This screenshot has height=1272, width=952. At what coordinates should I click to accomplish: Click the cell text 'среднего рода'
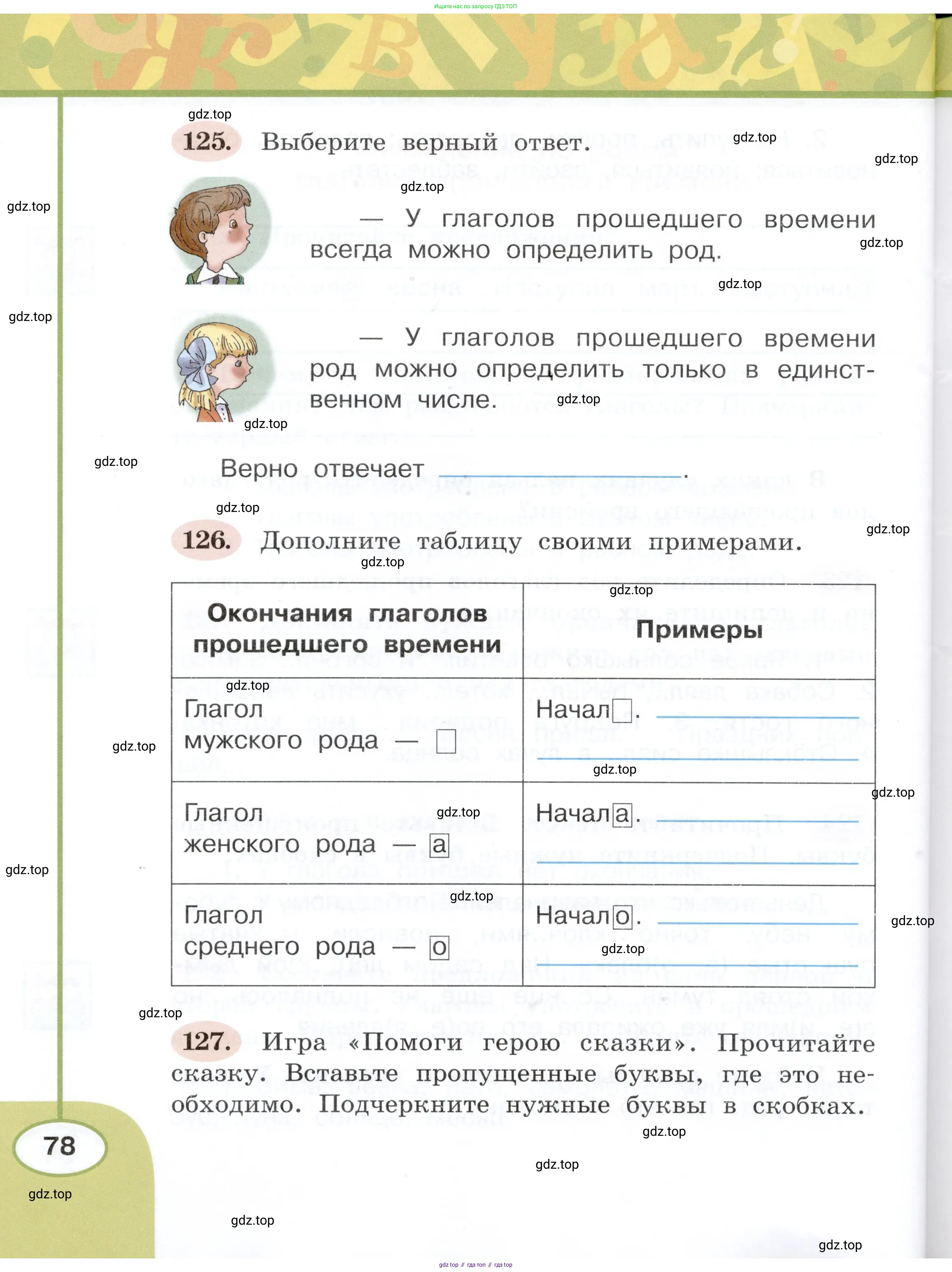[279, 947]
